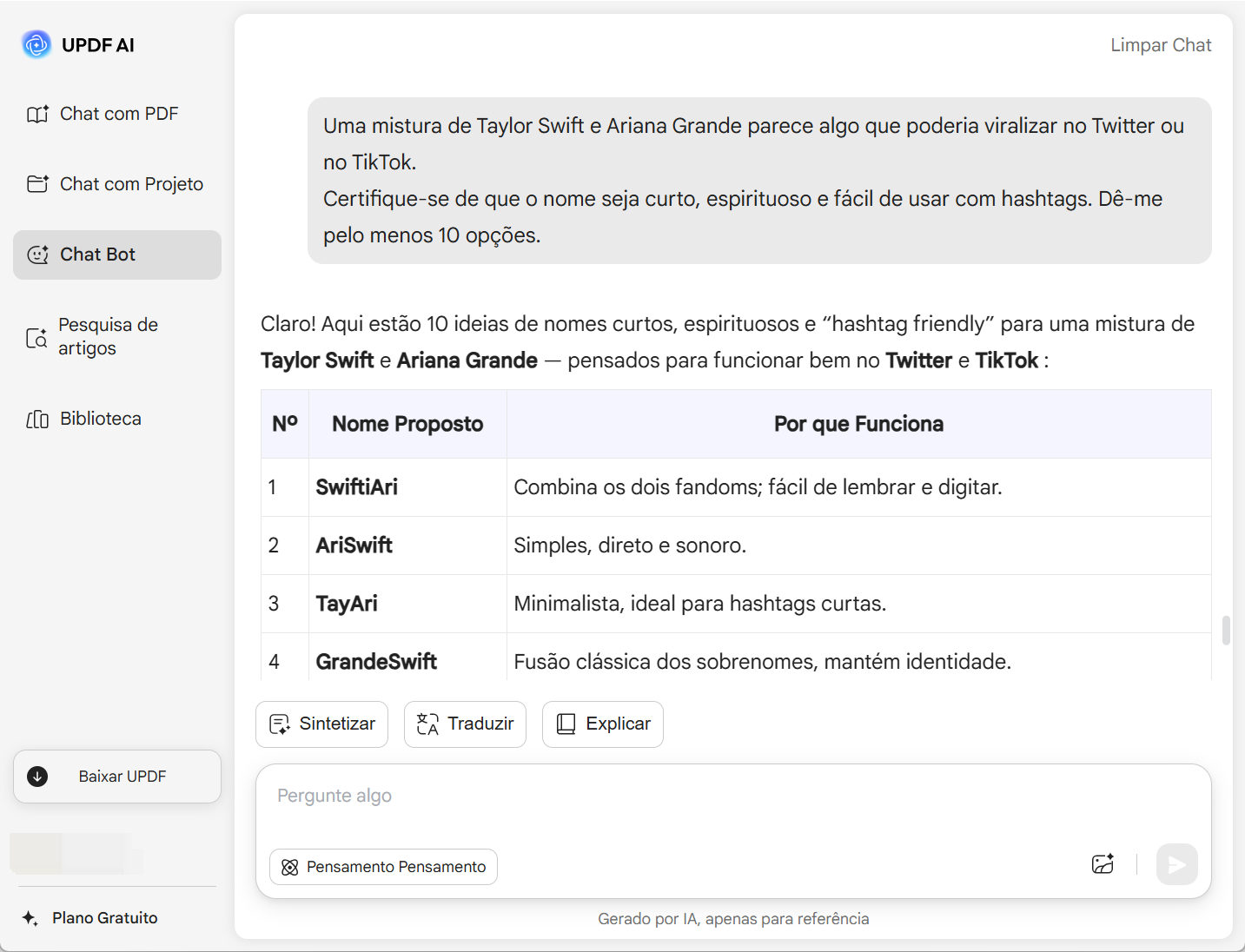Click the download arrow icon on Baixar UPDF
Viewport: 1245px width, 952px height.
[x=37, y=777]
